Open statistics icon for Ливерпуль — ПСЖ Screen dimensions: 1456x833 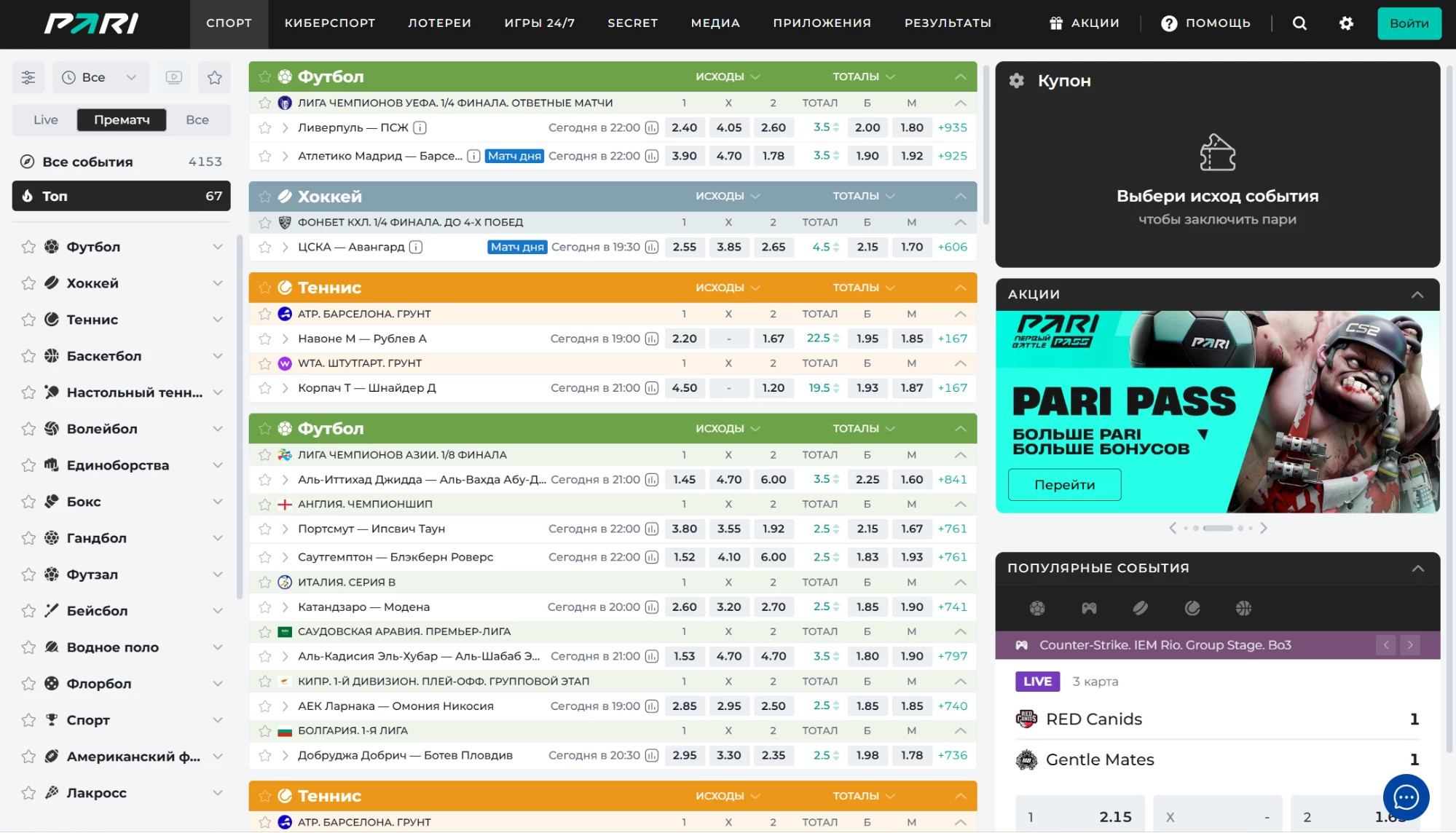652,128
